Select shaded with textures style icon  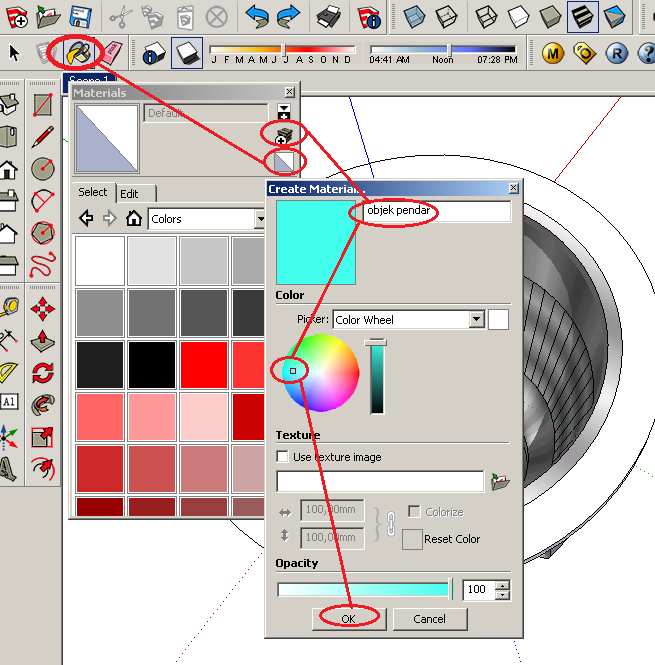tap(582, 17)
